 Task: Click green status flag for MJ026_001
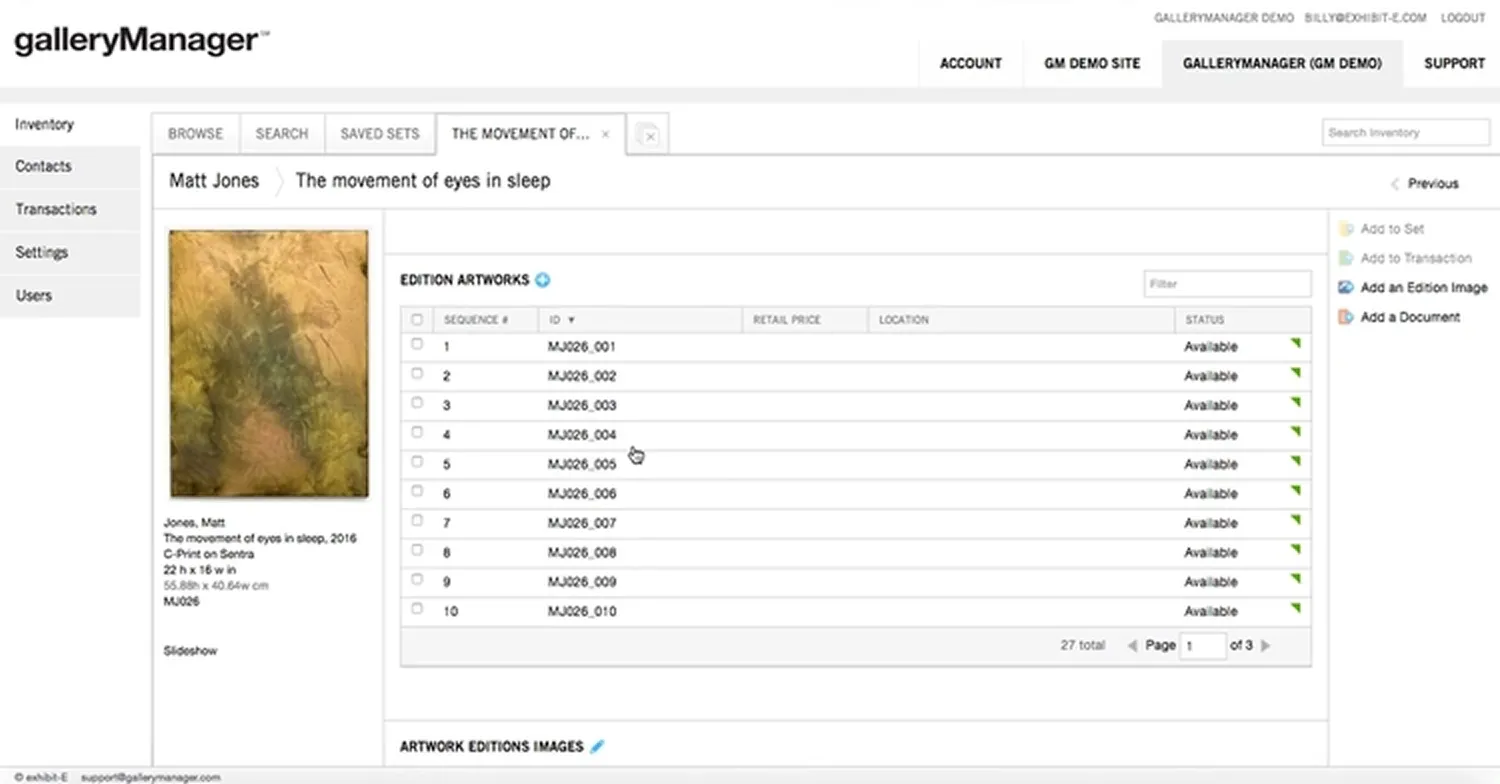1296,344
